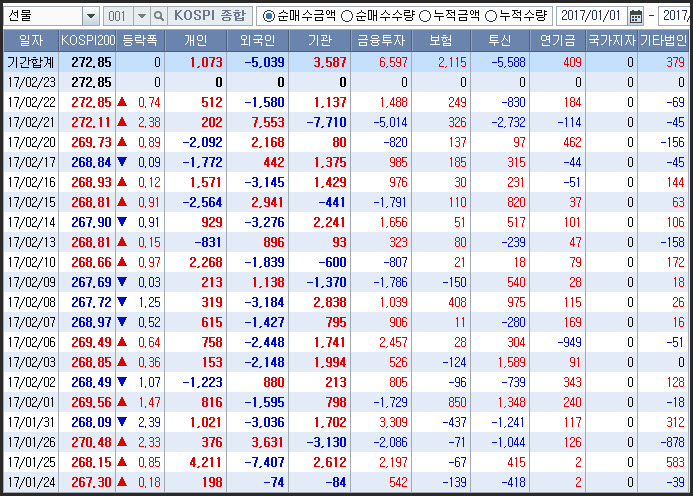Click individual value -2,564 on 17/02/15
This screenshot has height=496, width=693.
[202, 202]
